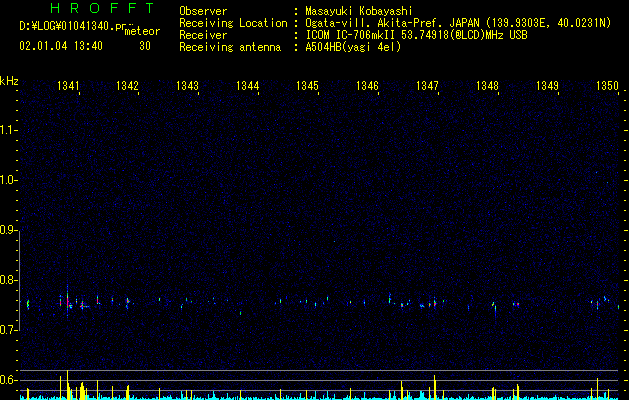Image resolution: width=629 pixels, height=400 pixels.
Task: Click the 1347 time axis label
Action: pyautogui.click(x=428, y=85)
